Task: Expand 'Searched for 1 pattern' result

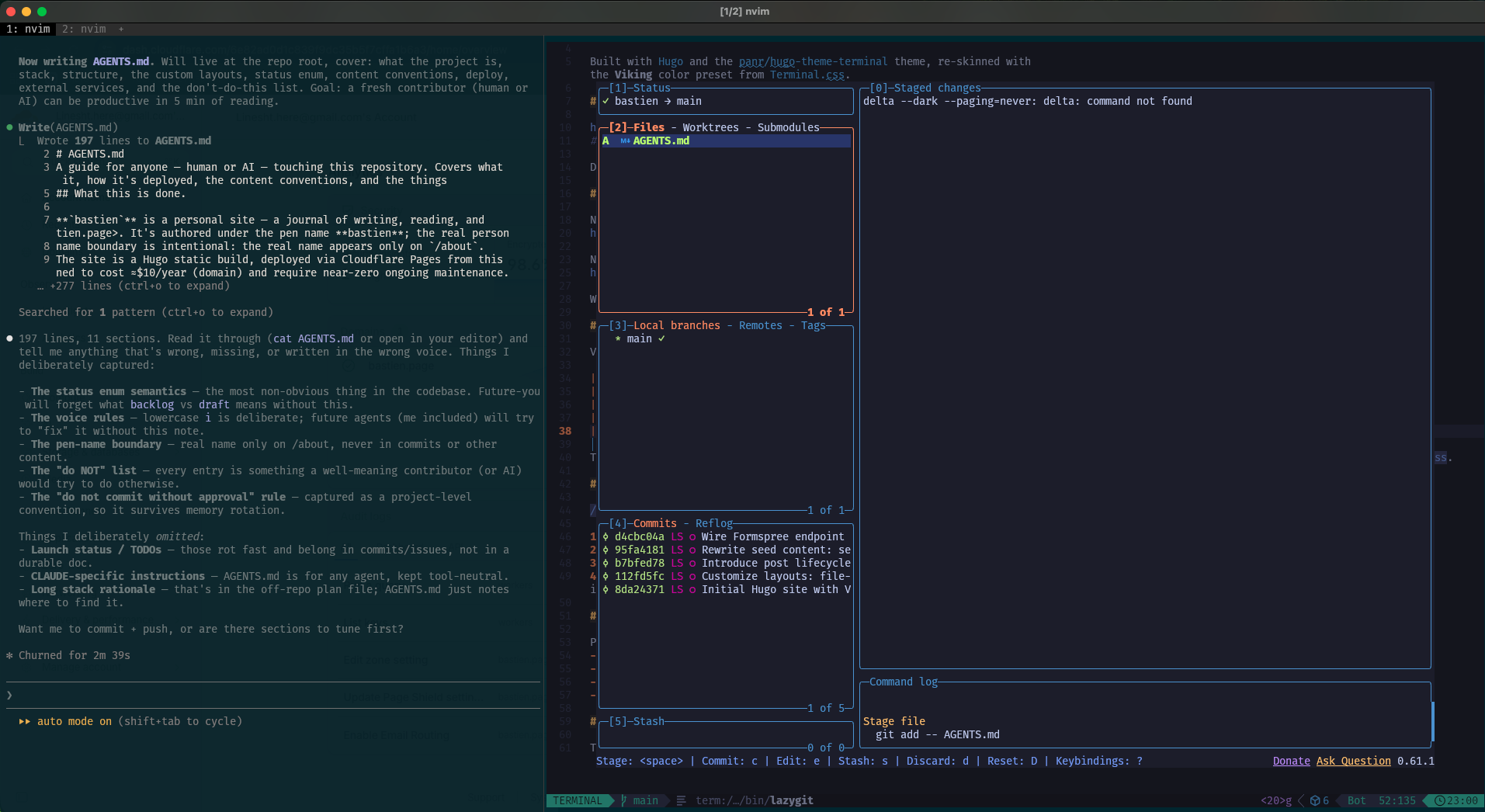Action: click(x=146, y=312)
